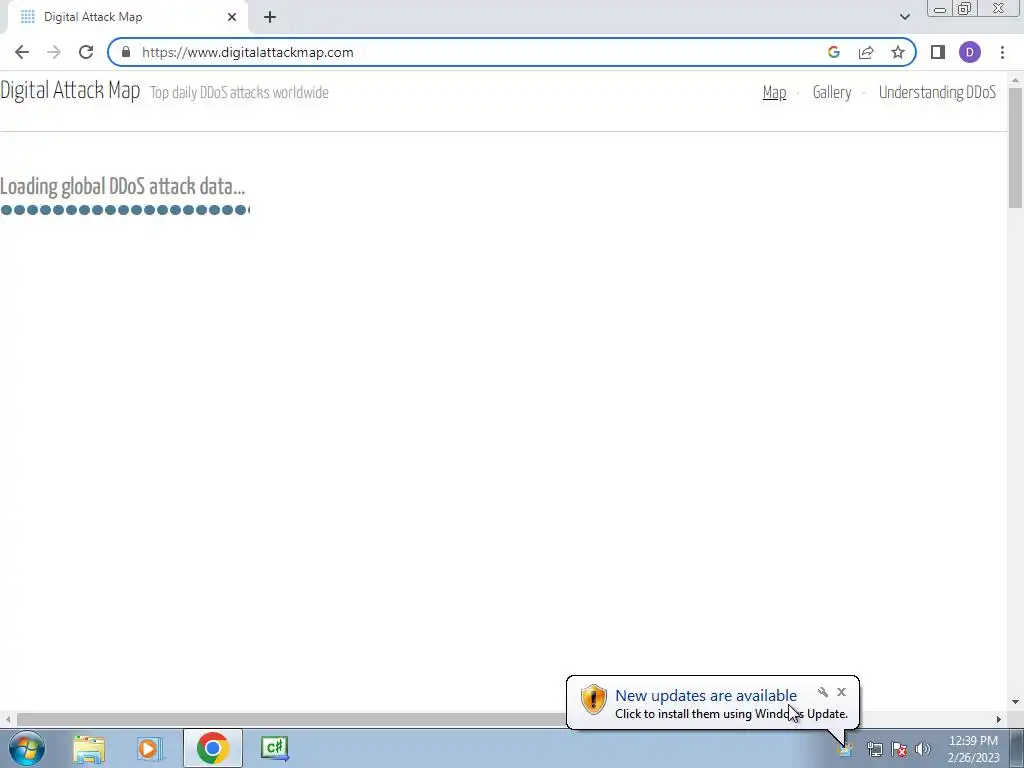Click the Digital Attack Map site title

71,90
